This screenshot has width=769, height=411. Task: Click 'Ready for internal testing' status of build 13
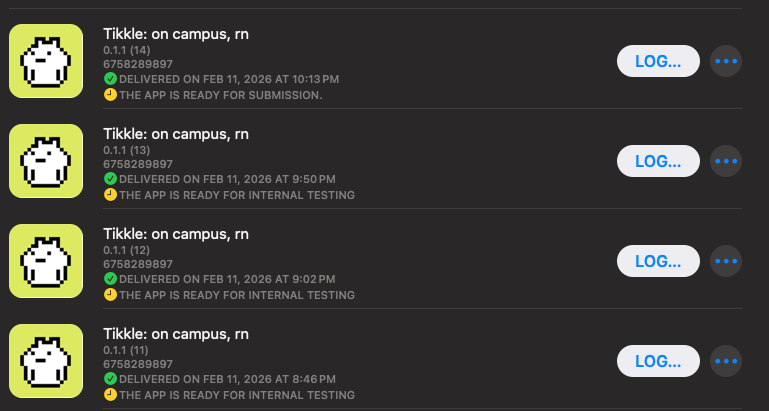point(237,195)
